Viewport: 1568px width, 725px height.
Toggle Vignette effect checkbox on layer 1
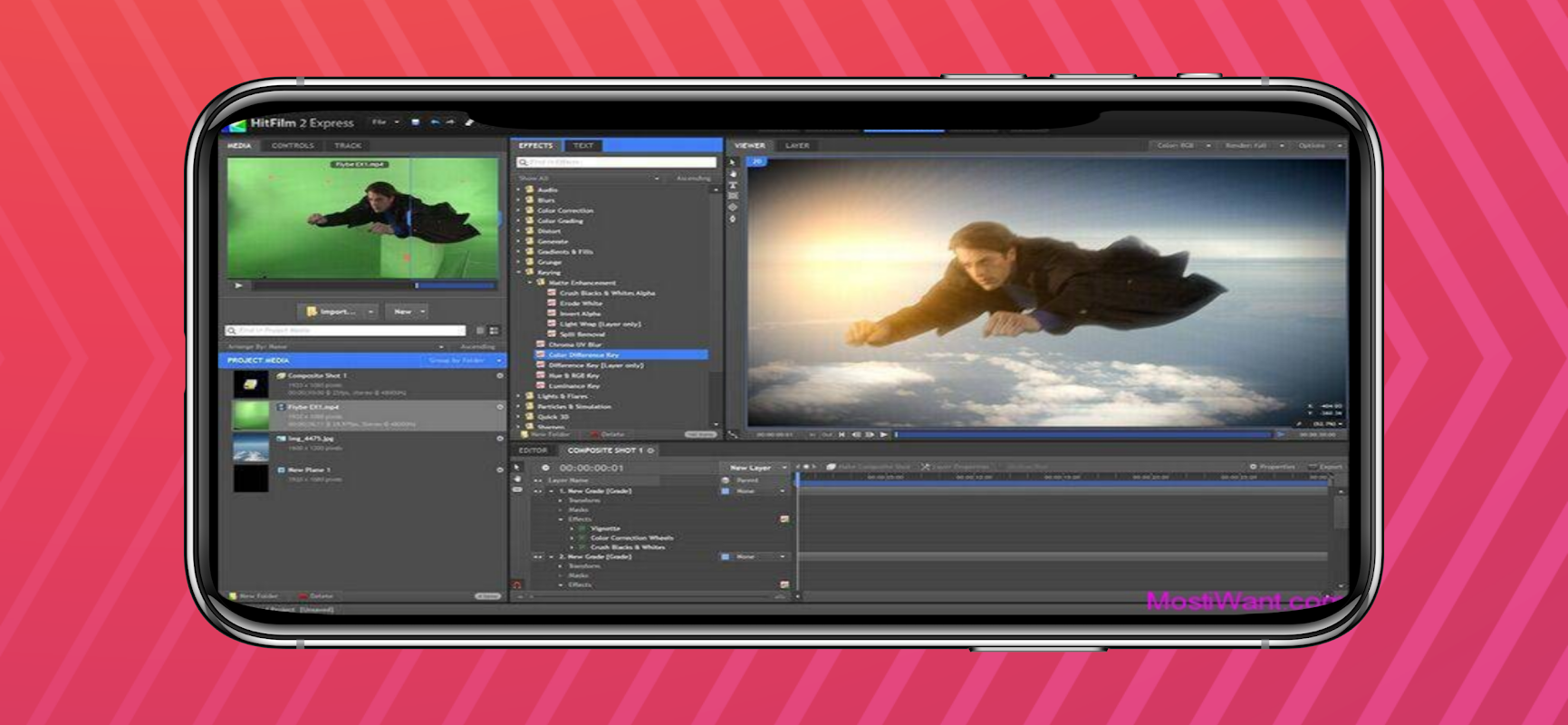coord(582,528)
